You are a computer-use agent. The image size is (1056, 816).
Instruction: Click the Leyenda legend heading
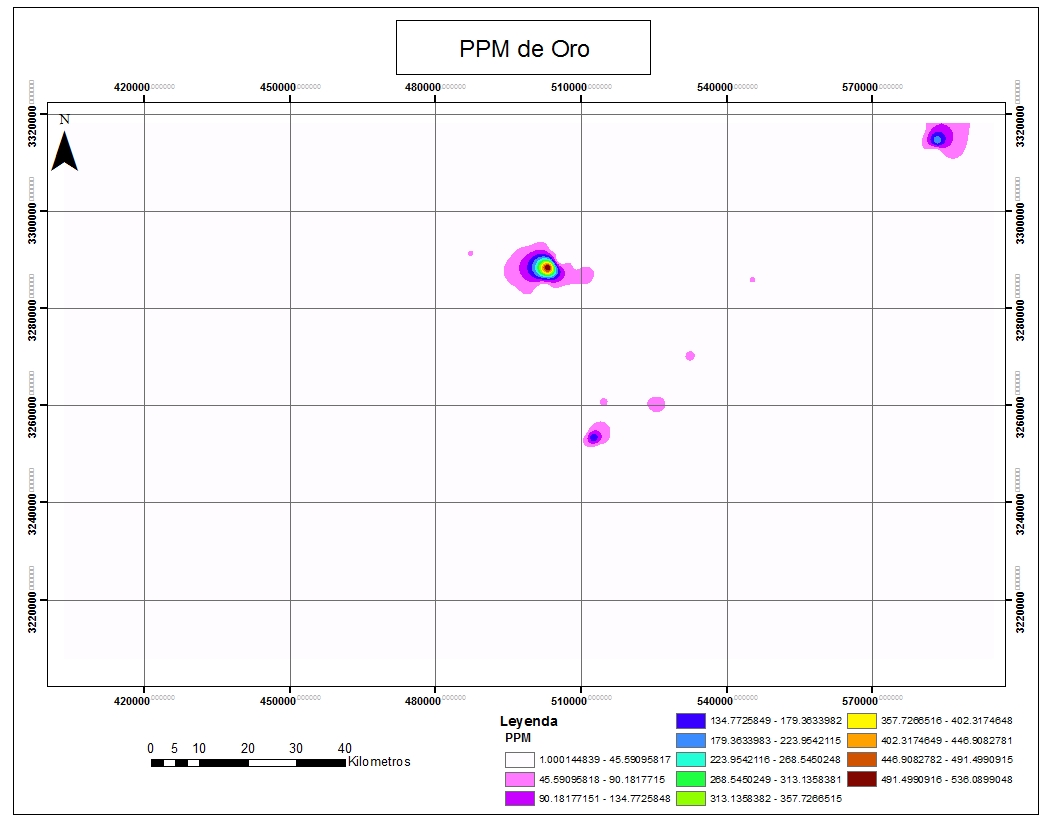point(528,721)
